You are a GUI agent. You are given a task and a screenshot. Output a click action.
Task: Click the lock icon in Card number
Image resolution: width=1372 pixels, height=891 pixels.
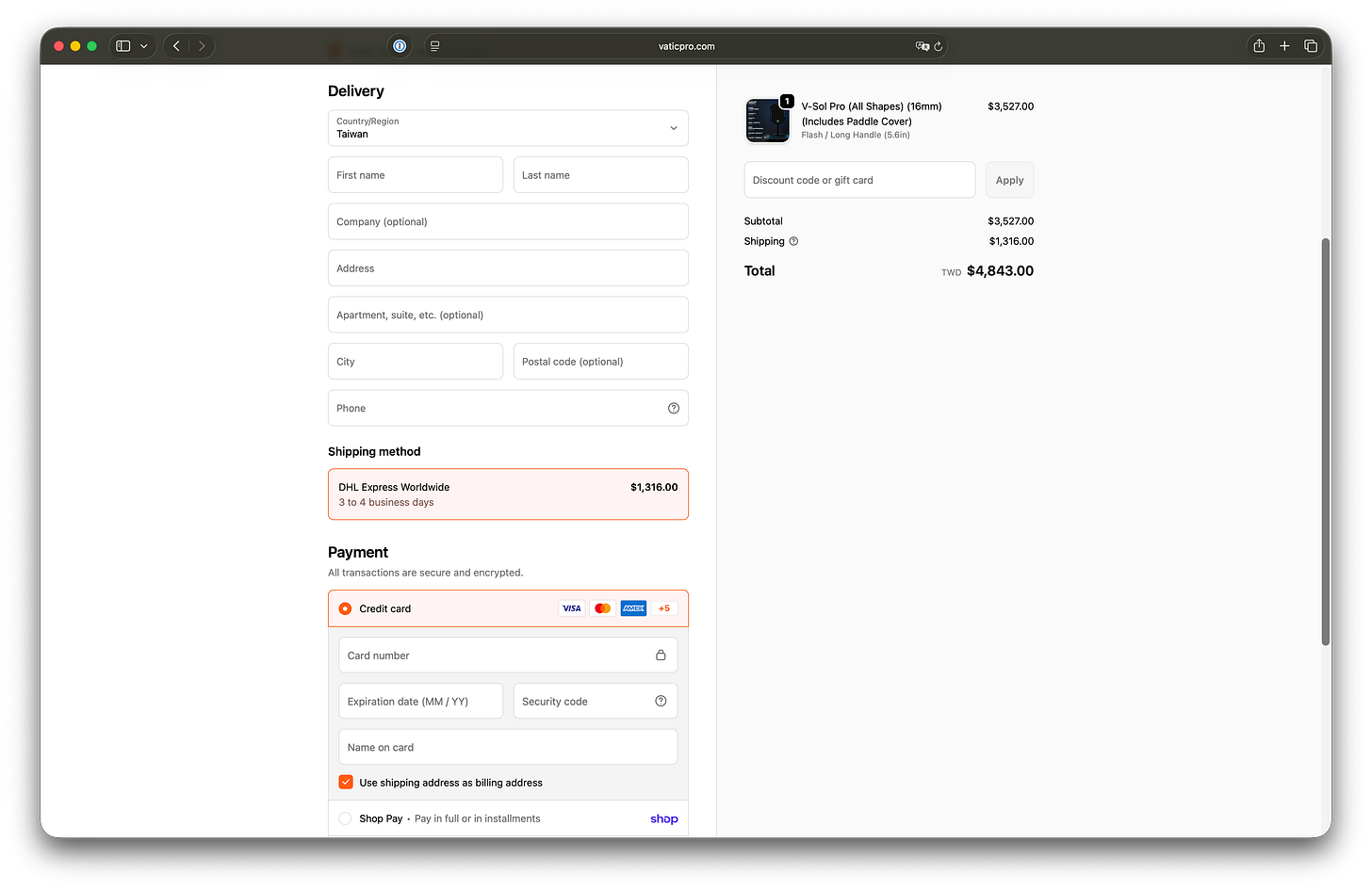[x=661, y=656]
